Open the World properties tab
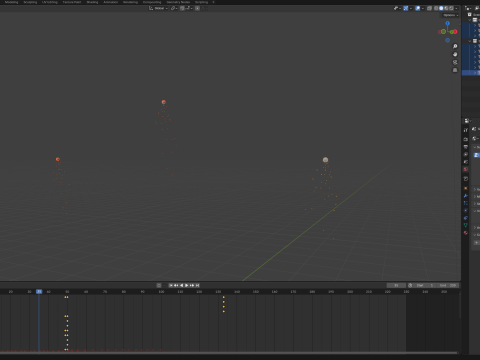This screenshot has height=360, width=480. [466, 169]
